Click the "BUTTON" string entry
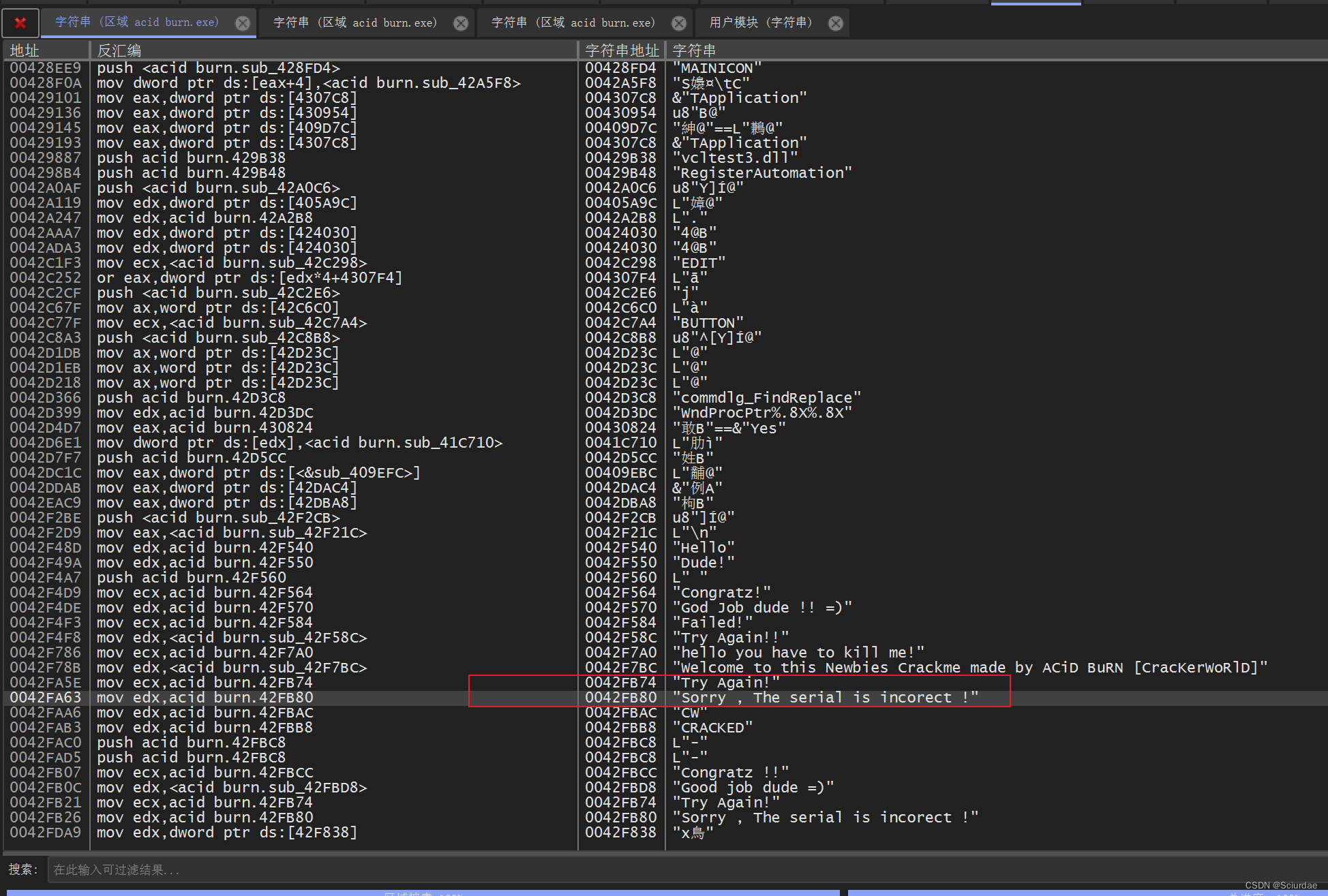 coord(708,323)
